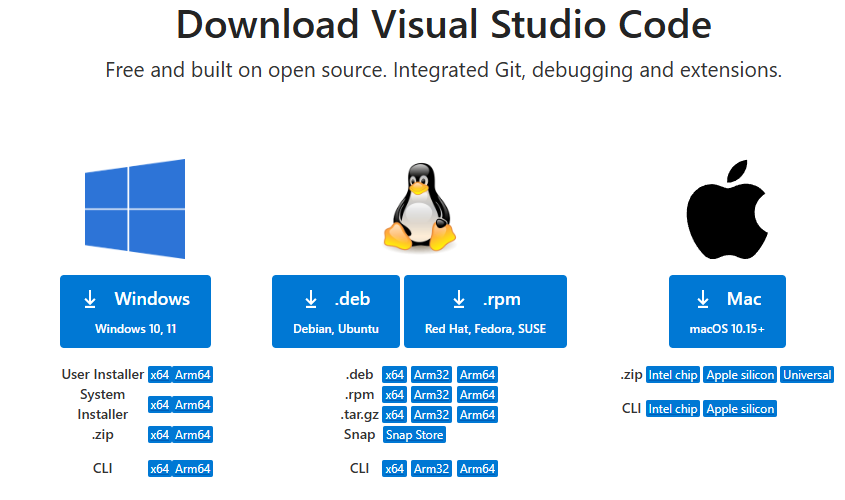Download the .rpm package for Red Hat
Image resolution: width=845 pixels, height=500 pixels.
click(485, 311)
